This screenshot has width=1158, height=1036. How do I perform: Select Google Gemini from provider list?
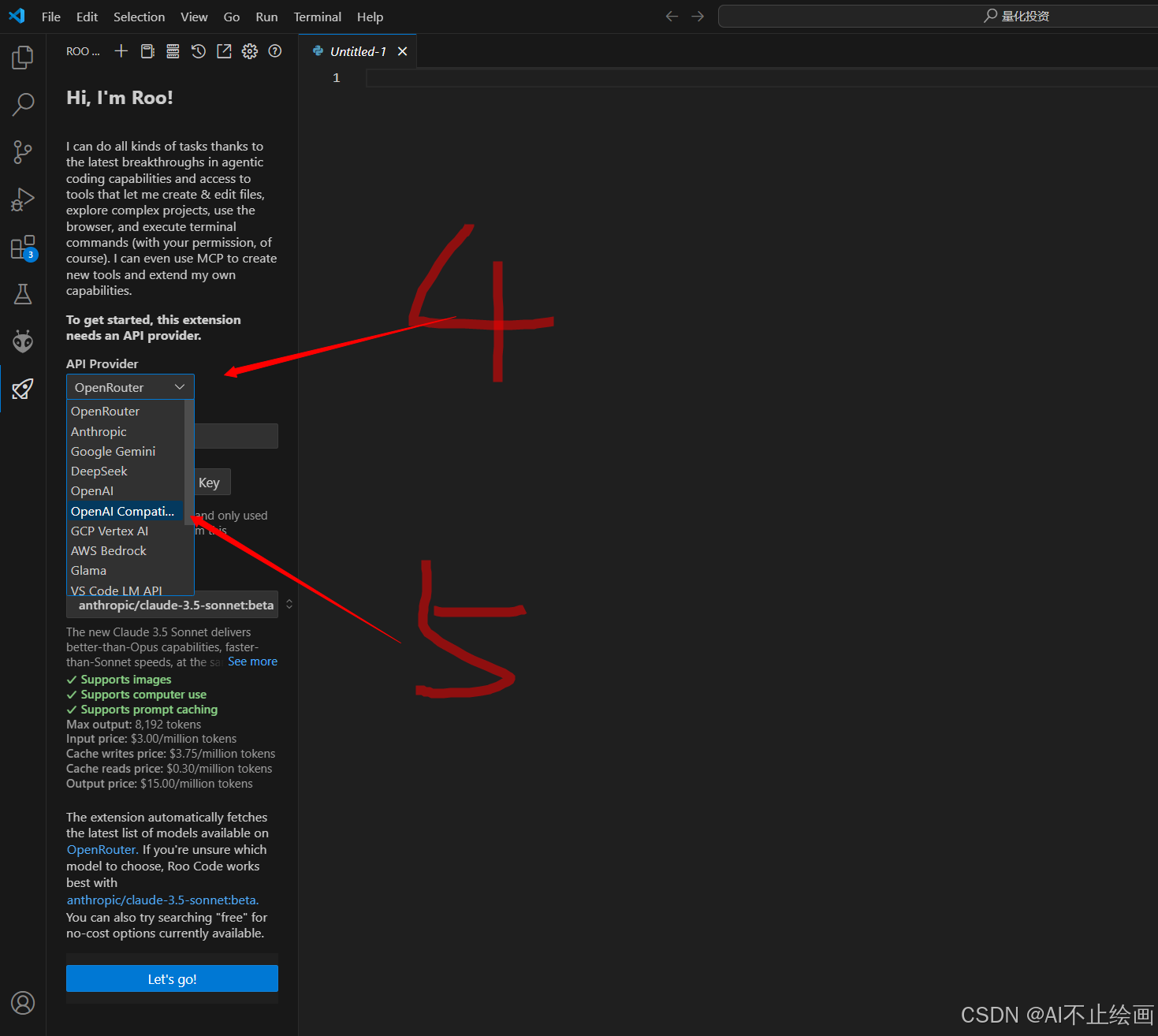(126, 452)
